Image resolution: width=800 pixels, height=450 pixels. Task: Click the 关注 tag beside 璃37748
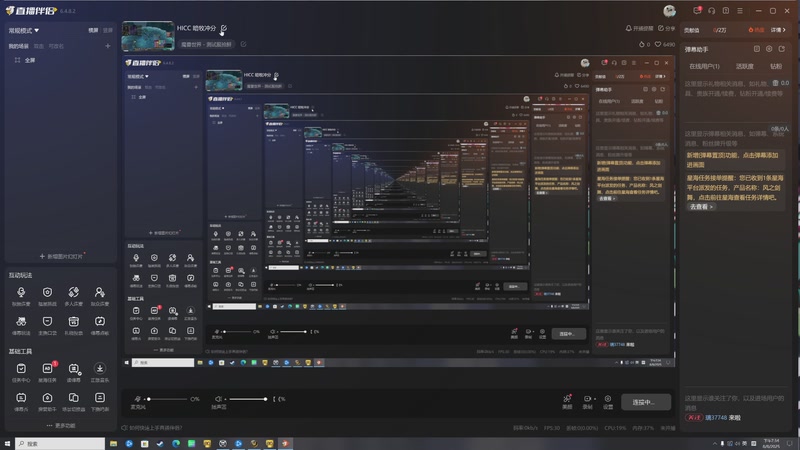(x=694, y=417)
